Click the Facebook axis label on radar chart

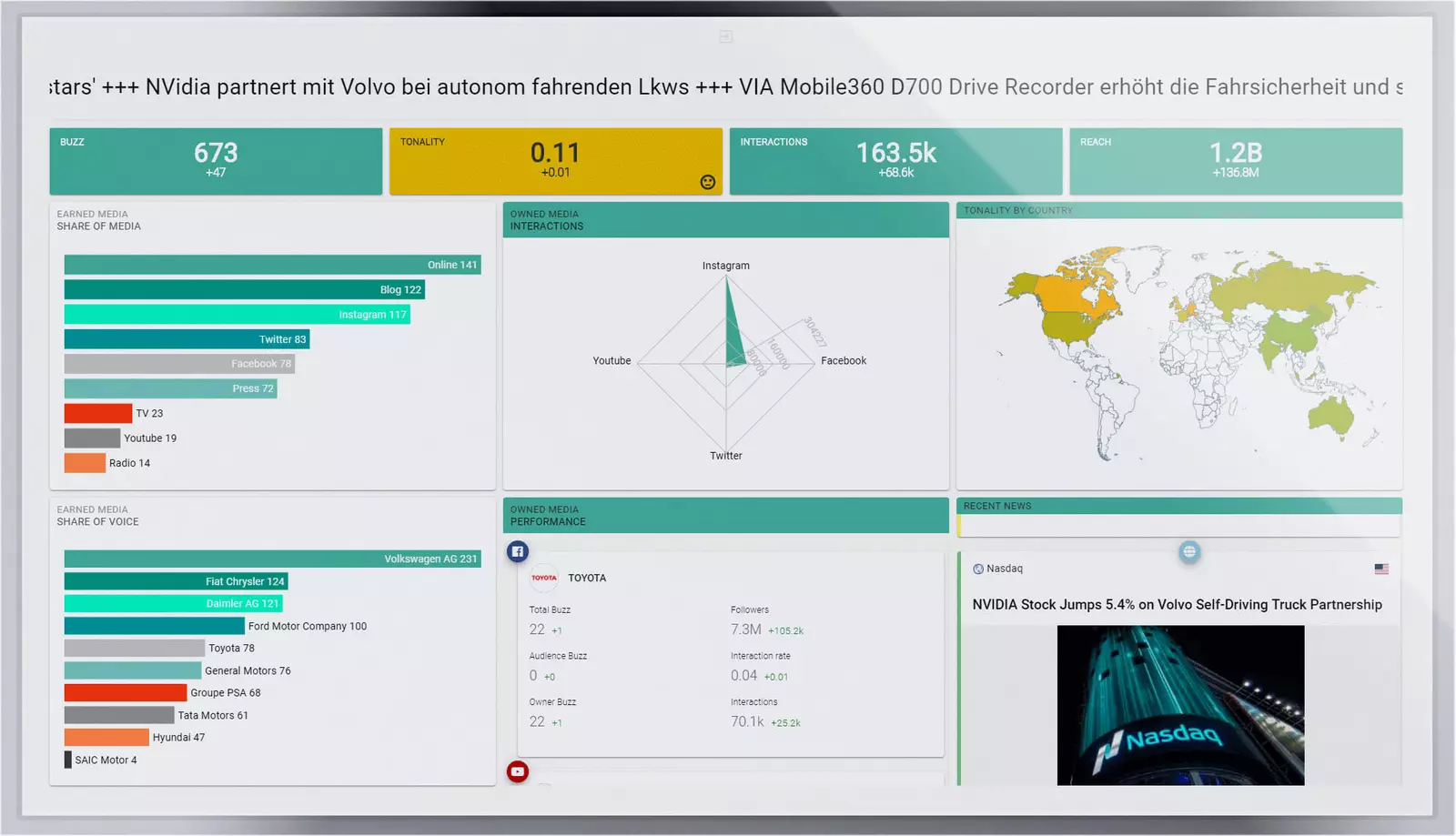coord(844,361)
